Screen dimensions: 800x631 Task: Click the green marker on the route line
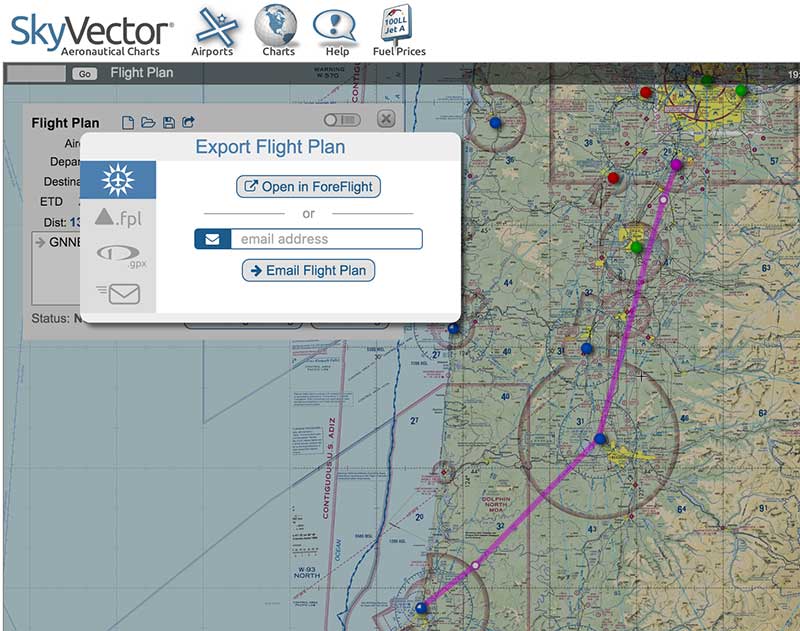point(636,247)
